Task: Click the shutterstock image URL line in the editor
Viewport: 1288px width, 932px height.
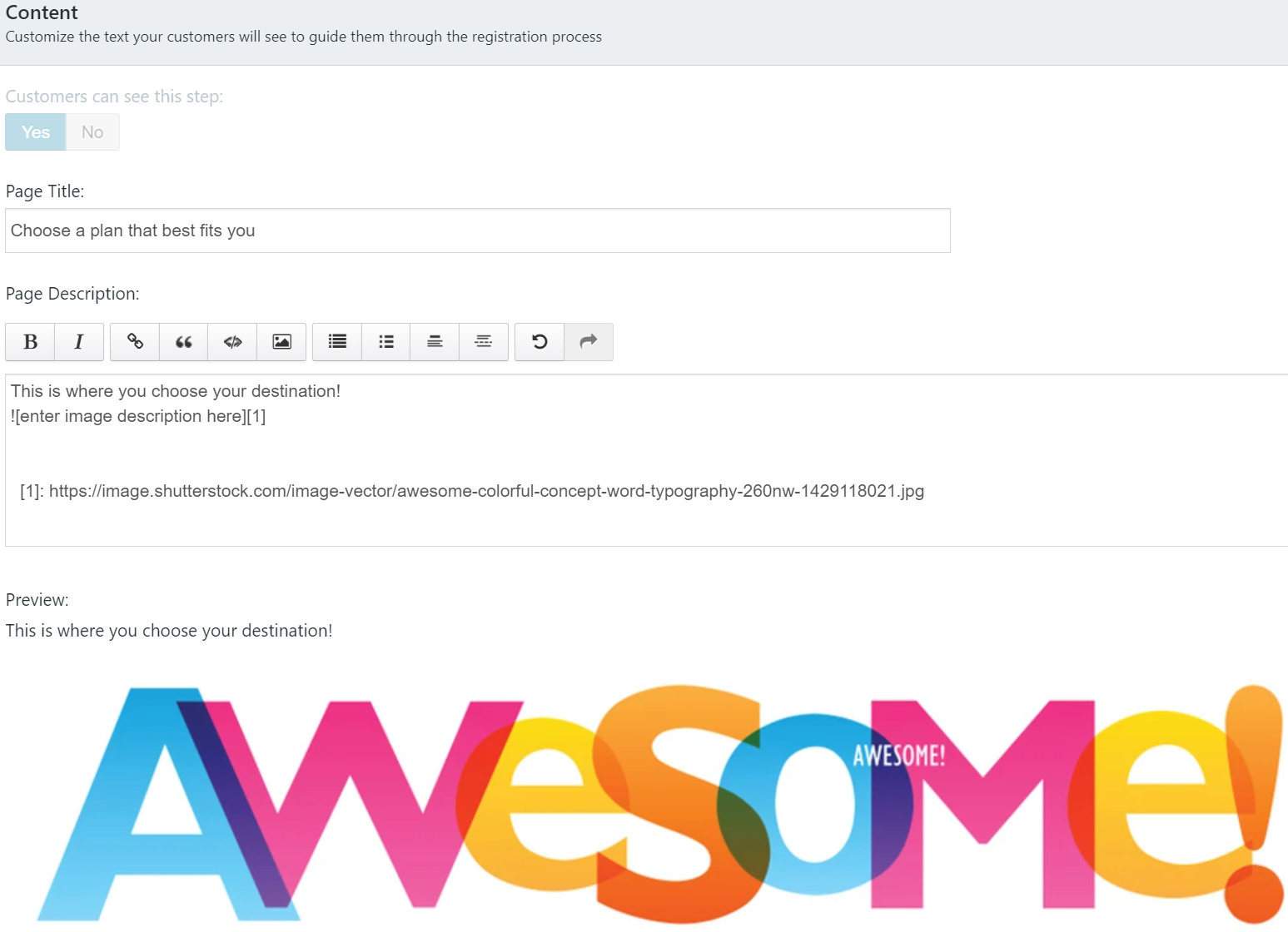Action: [472, 491]
